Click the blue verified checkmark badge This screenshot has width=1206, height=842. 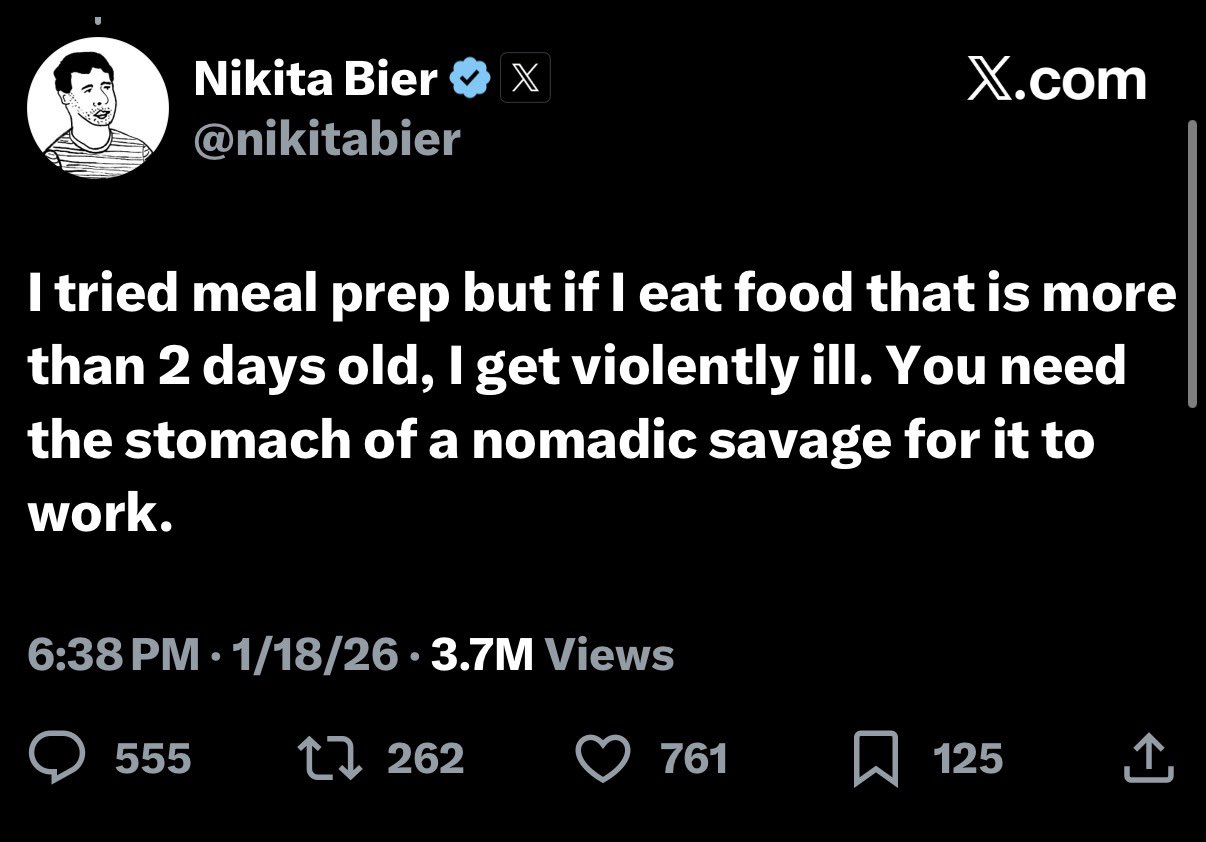tap(470, 80)
